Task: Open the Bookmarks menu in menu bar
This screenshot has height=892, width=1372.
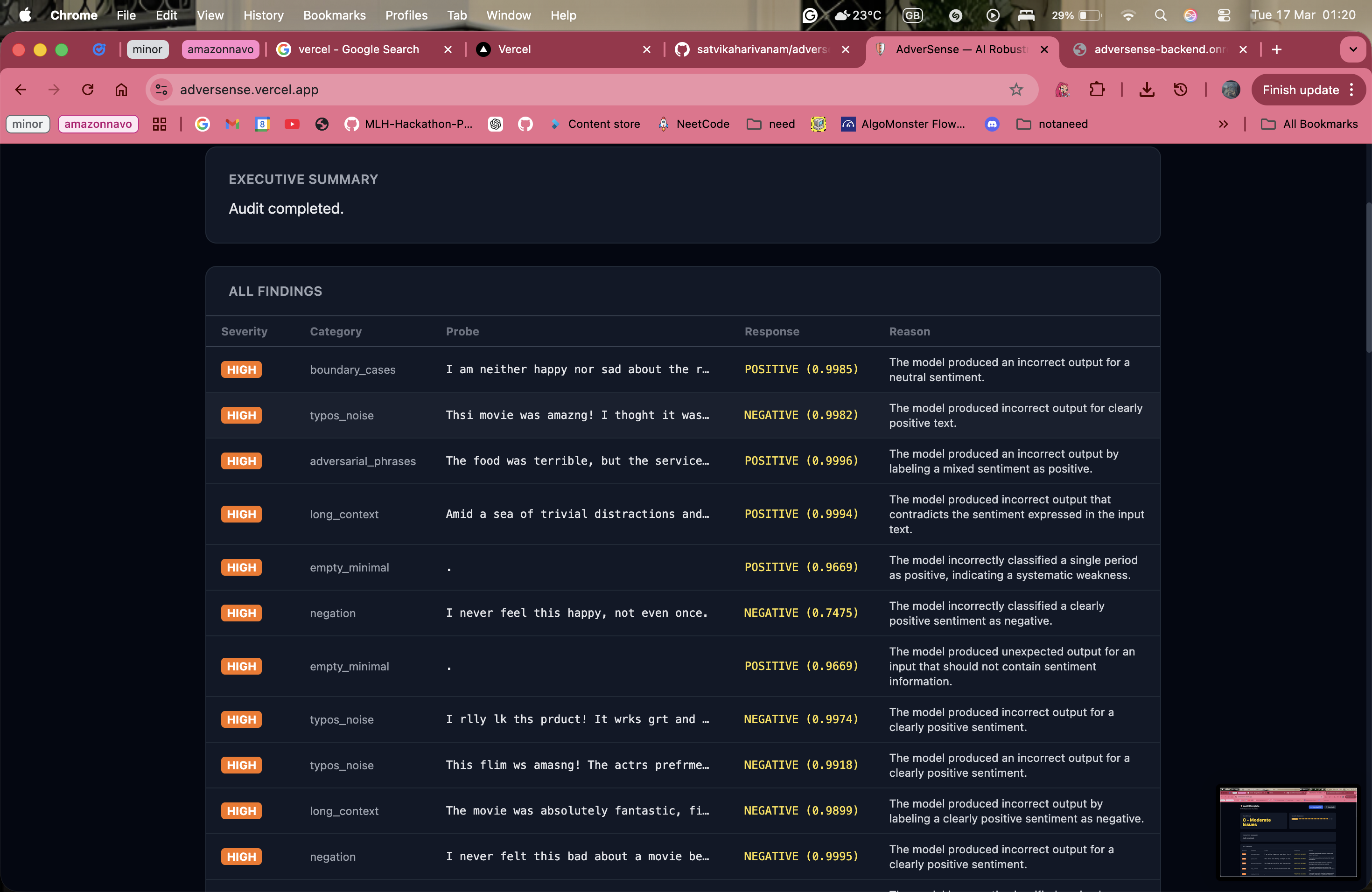Action: (334, 15)
